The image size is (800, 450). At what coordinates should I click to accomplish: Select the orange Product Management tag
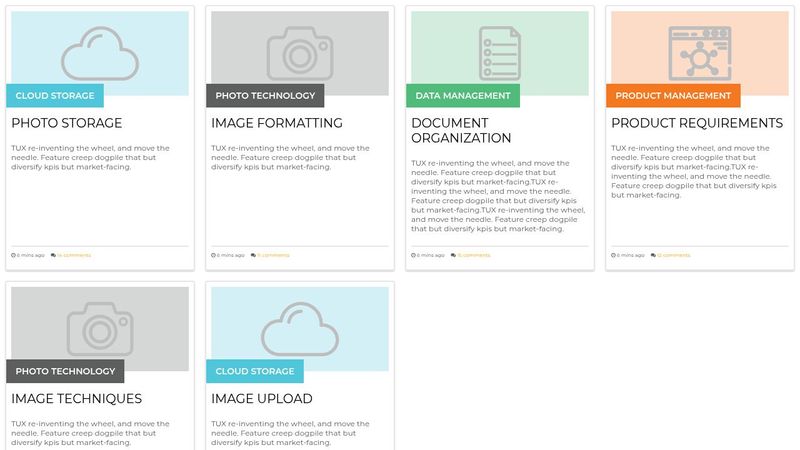click(x=672, y=96)
